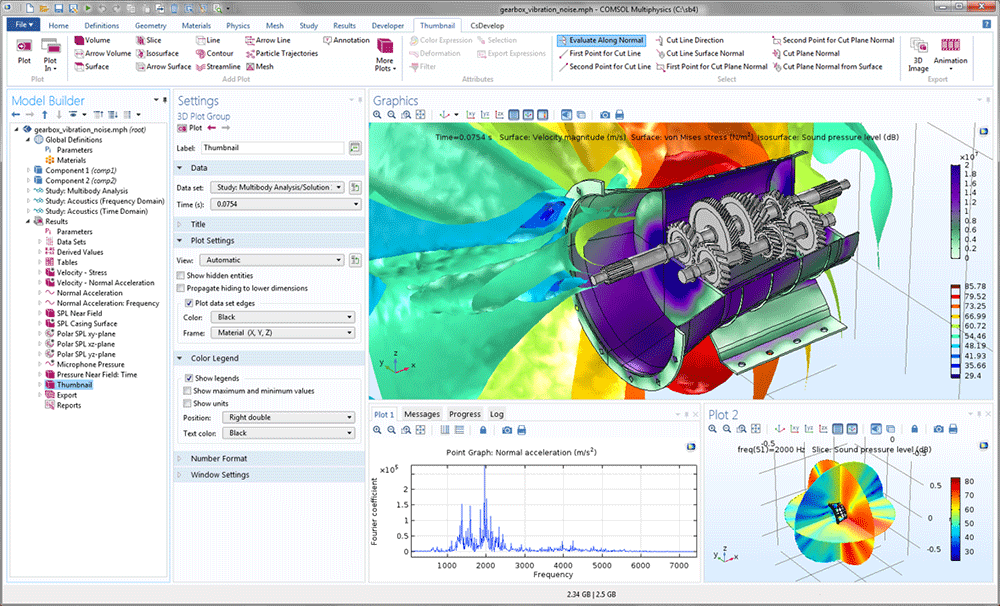This screenshot has height=606, width=1000.
Task: Uncheck Plot data set edges
Action: [188, 303]
